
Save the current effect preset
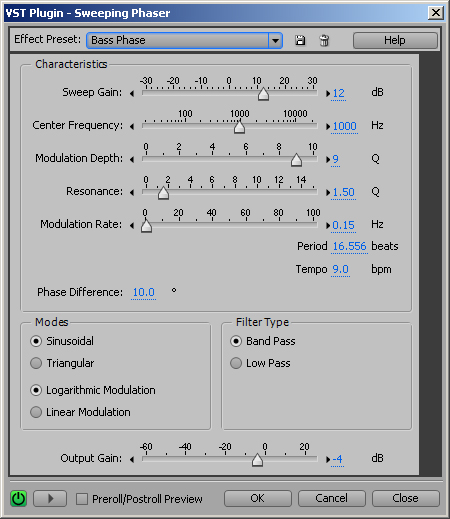(x=300, y=41)
